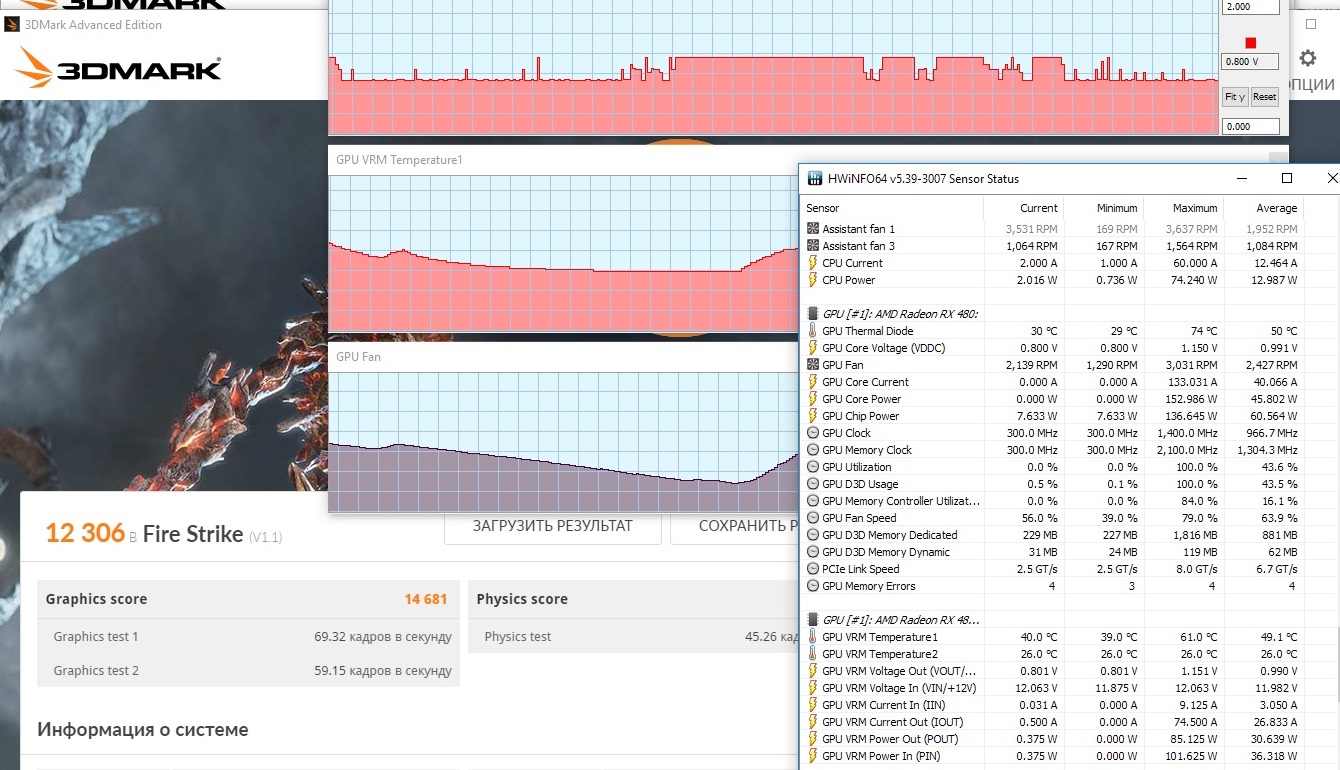1340x770 pixels.
Task: Open the red graph color swatch
Action: point(1250,42)
